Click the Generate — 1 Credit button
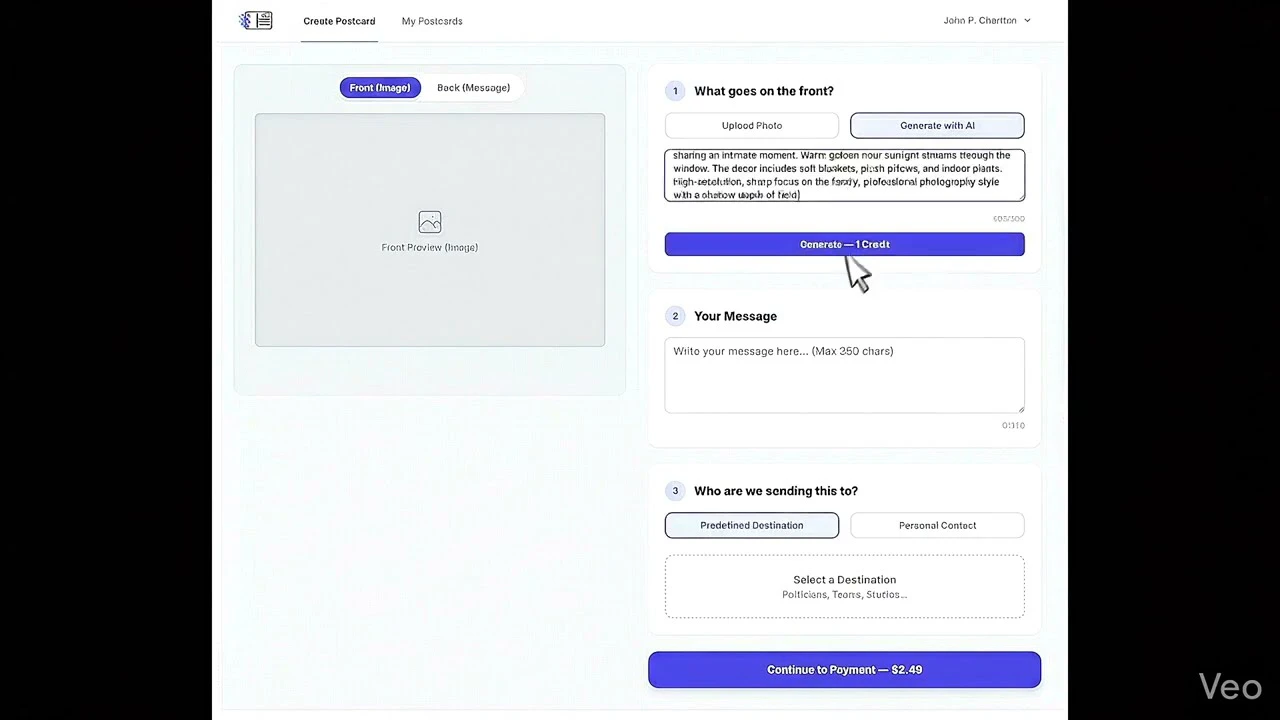This screenshot has width=1280, height=720. pos(845,244)
